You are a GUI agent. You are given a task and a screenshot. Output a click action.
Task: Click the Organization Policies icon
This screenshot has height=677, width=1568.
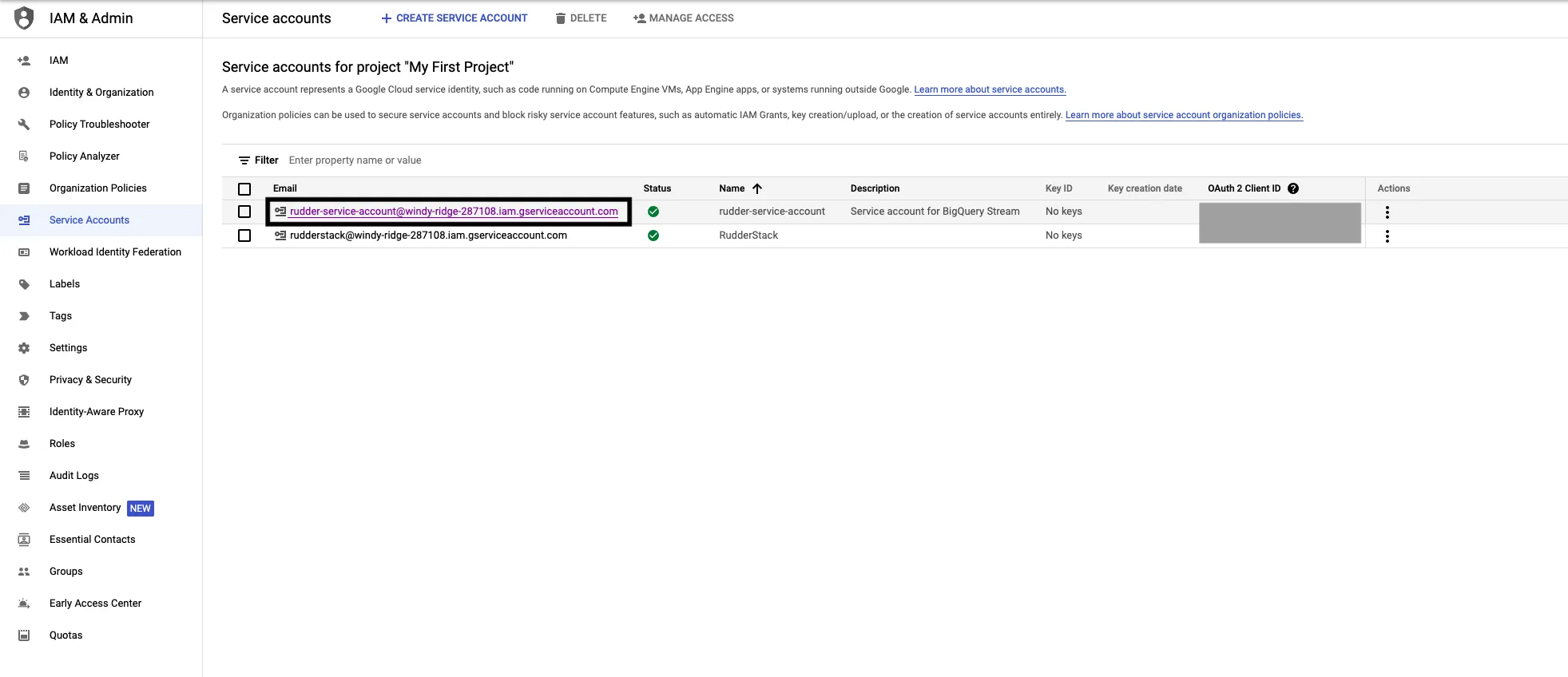coord(24,188)
